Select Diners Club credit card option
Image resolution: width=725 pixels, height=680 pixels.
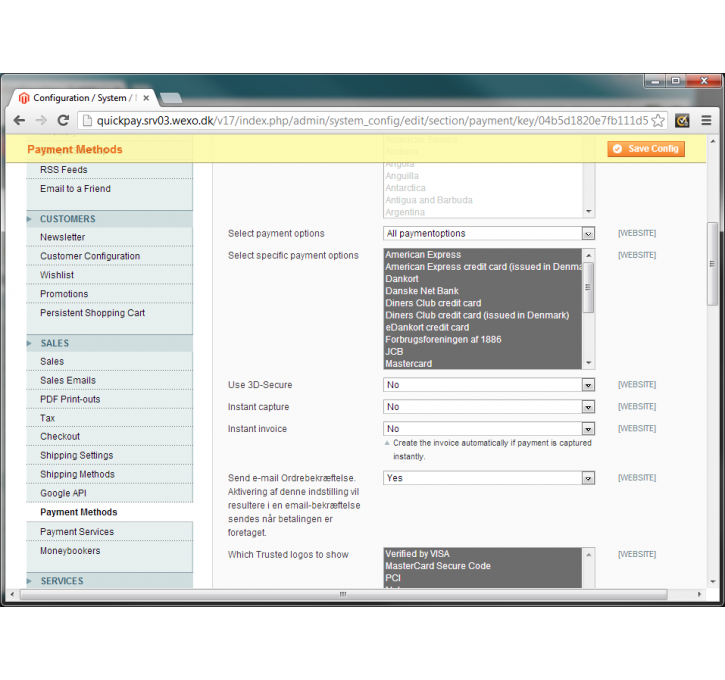tap(483, 303)
